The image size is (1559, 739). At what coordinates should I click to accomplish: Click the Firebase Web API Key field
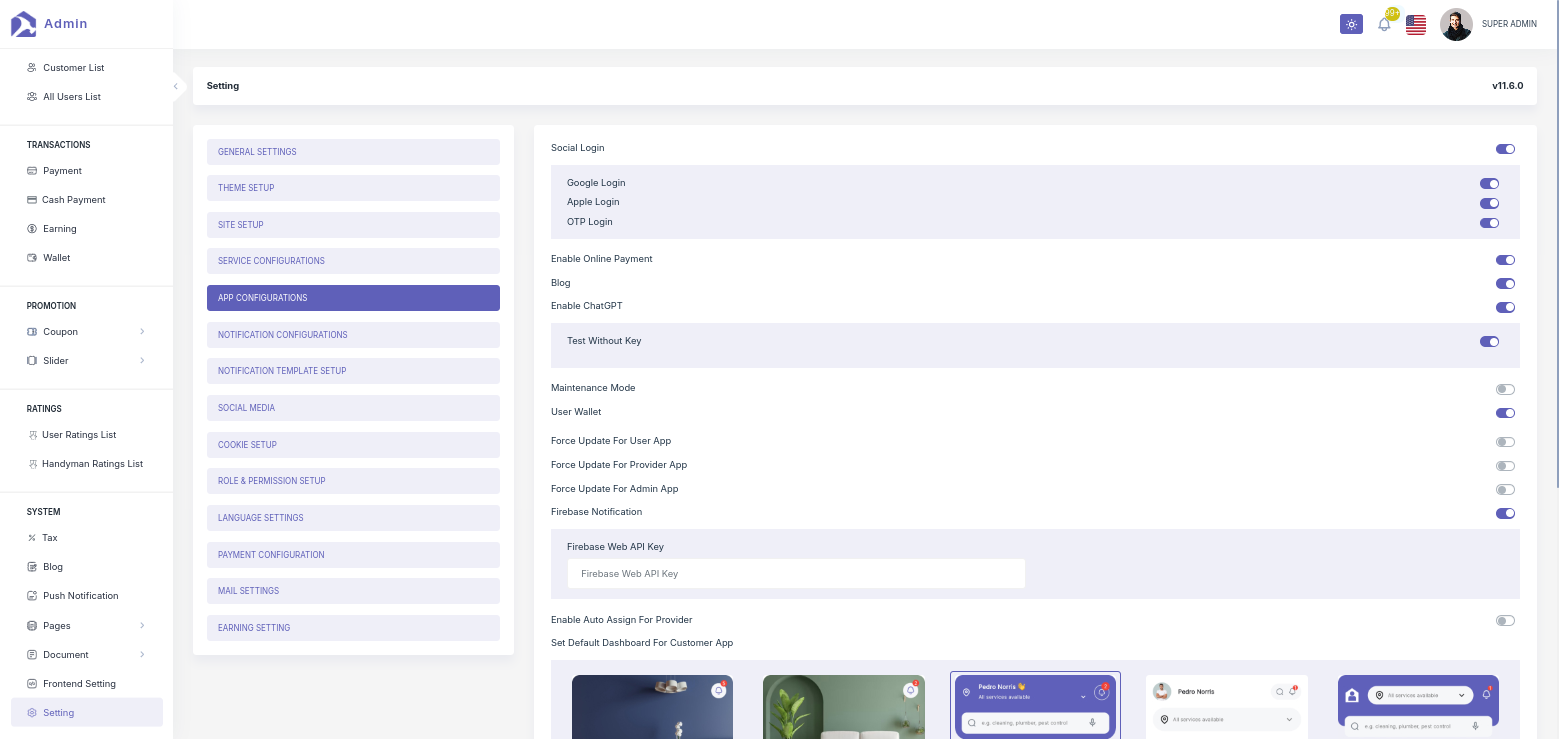[x=796, y=574]
